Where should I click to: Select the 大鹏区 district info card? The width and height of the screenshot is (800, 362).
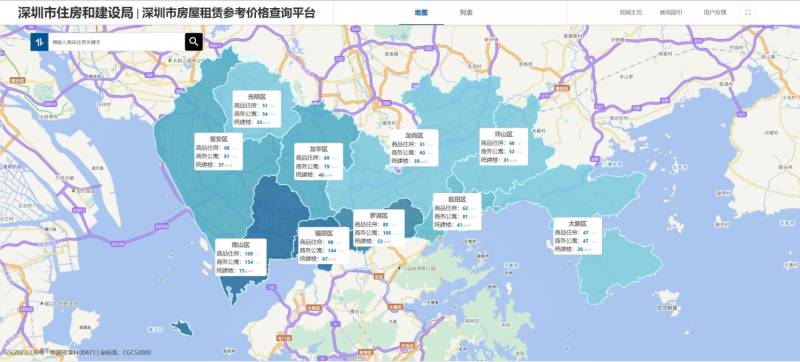click(x=578, y=236)
